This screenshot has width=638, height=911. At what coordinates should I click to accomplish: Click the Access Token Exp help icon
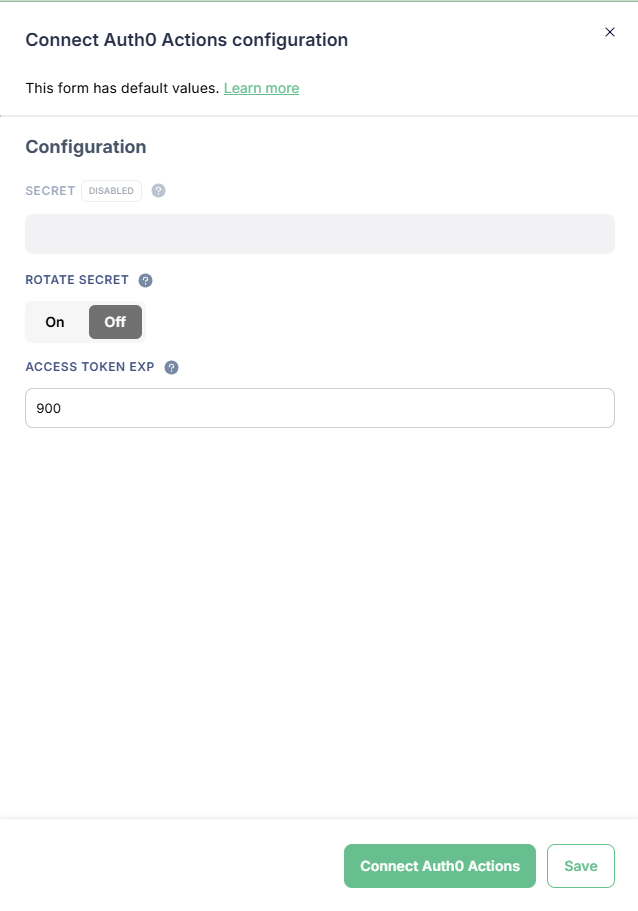coord(171,367)
